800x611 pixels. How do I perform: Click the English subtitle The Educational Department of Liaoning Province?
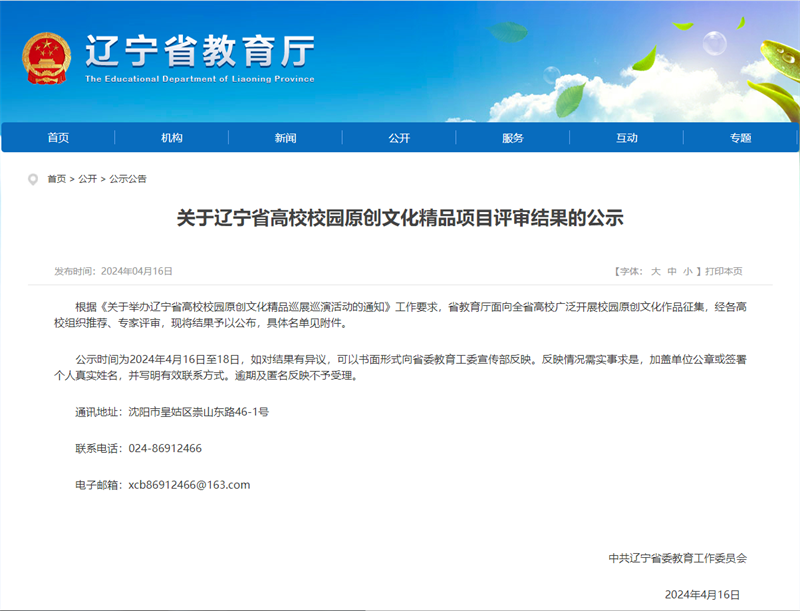coord(199,79)
